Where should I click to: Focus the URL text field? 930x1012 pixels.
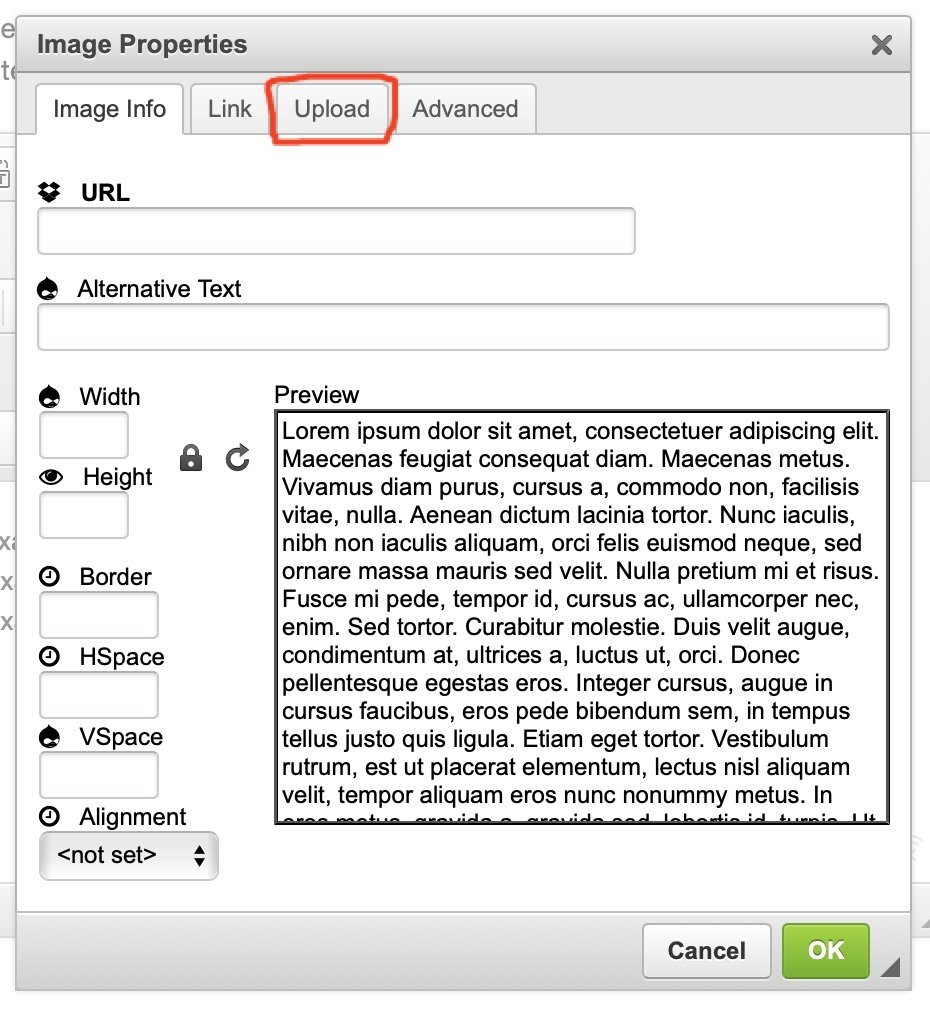tap(336, 231)
